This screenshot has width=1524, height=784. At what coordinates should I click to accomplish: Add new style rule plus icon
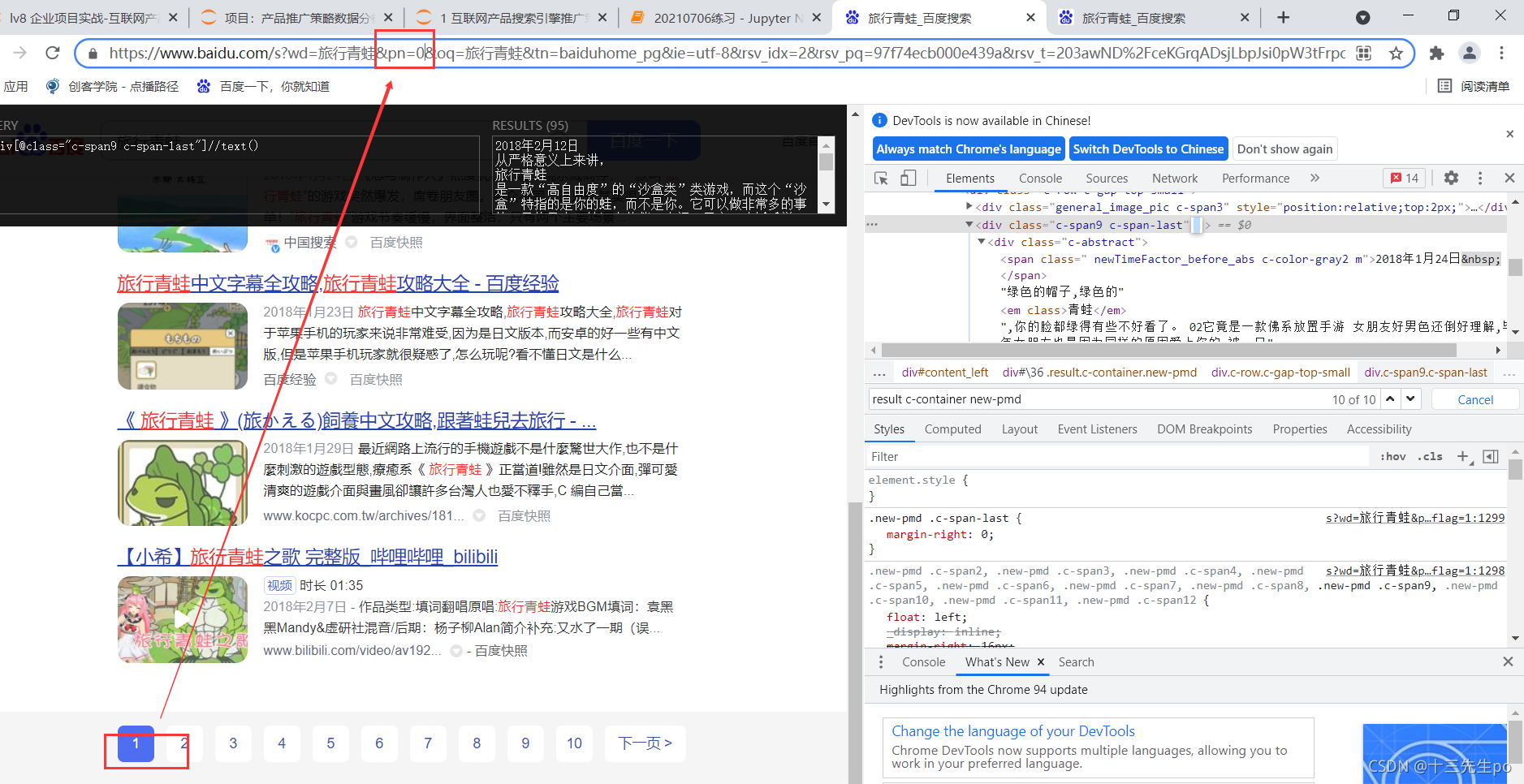[1462, 457]
